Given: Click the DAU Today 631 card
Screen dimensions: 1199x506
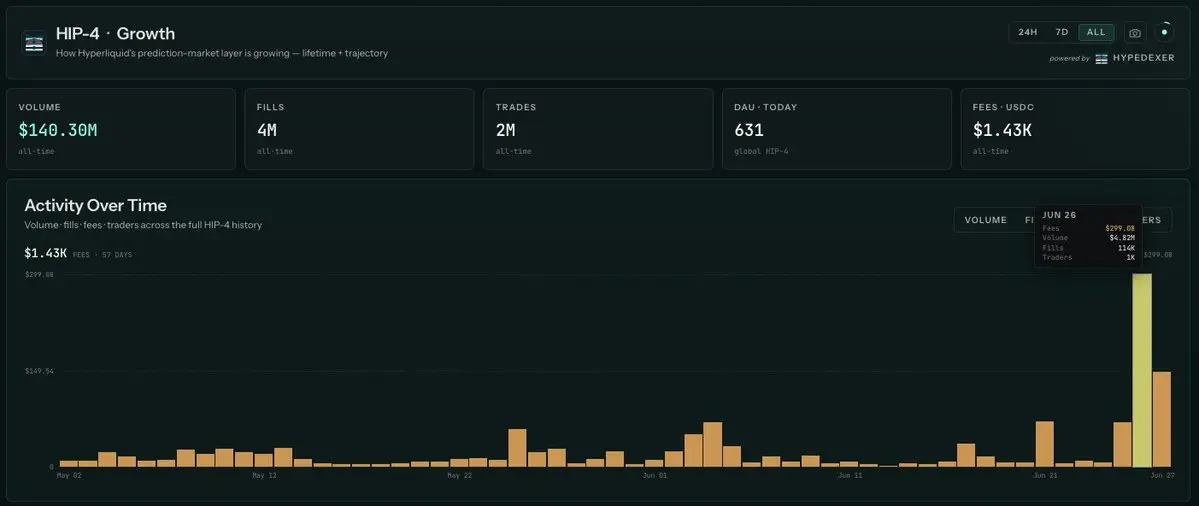Looking at the screenshot, I should point(837,128).
